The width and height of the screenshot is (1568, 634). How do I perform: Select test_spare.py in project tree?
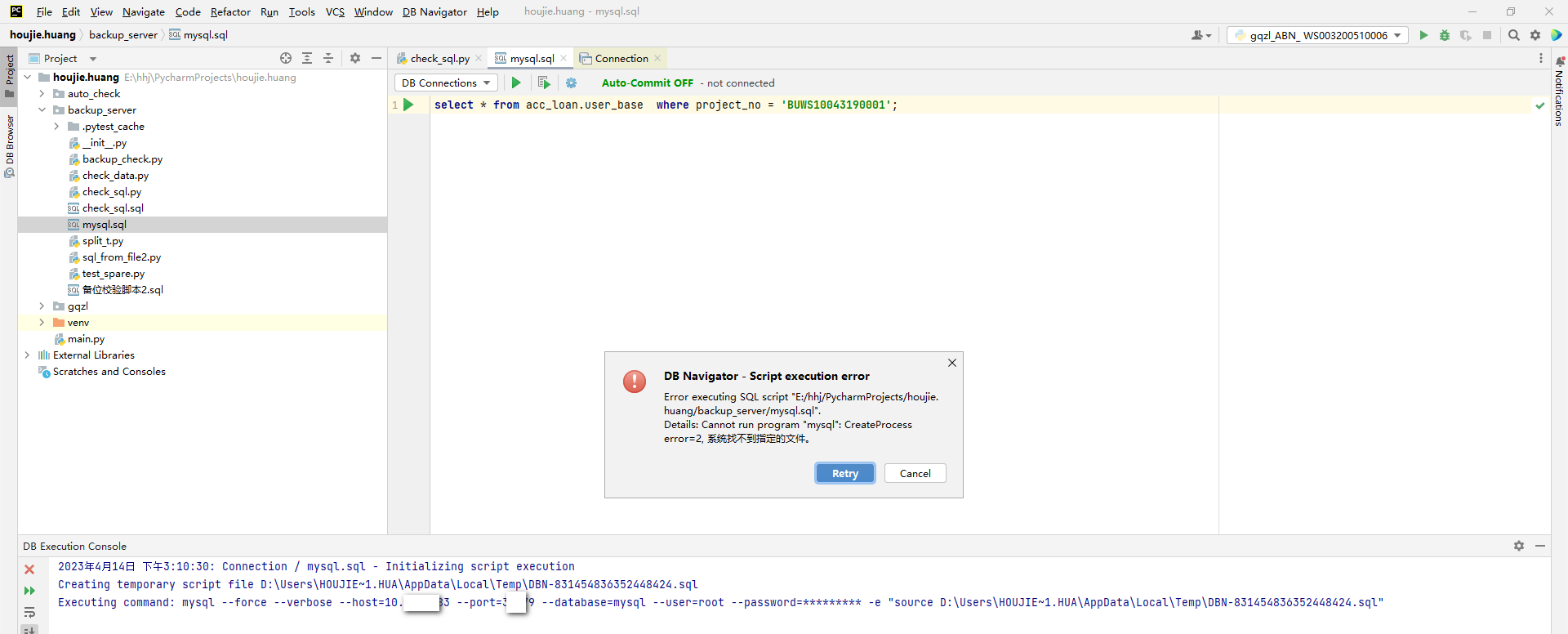pos(113,273)
